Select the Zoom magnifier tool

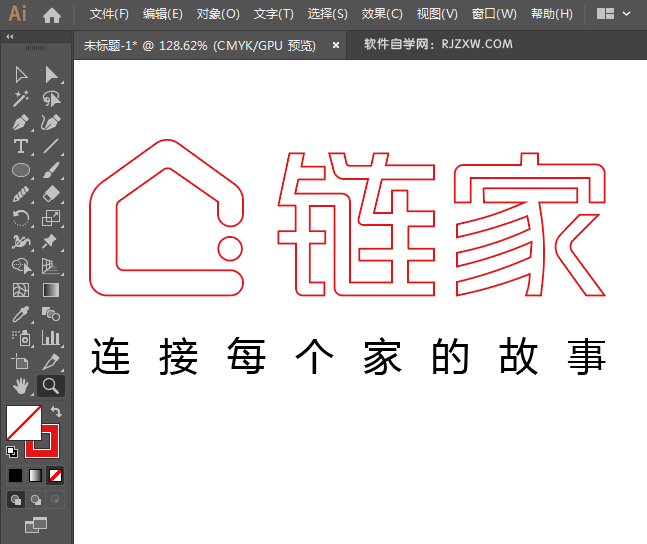tap(51, 386)
